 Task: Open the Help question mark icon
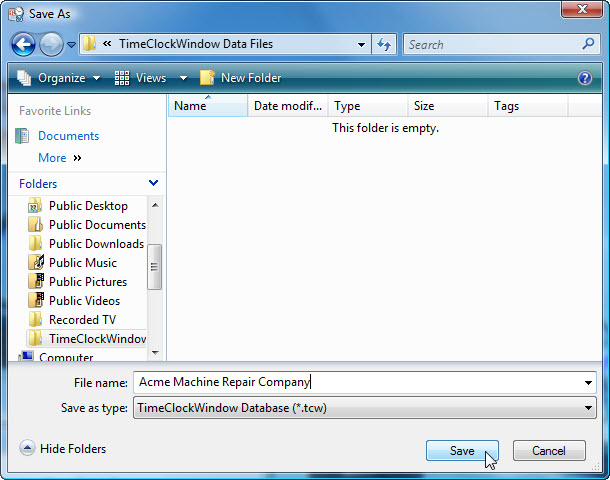point(585,78)
